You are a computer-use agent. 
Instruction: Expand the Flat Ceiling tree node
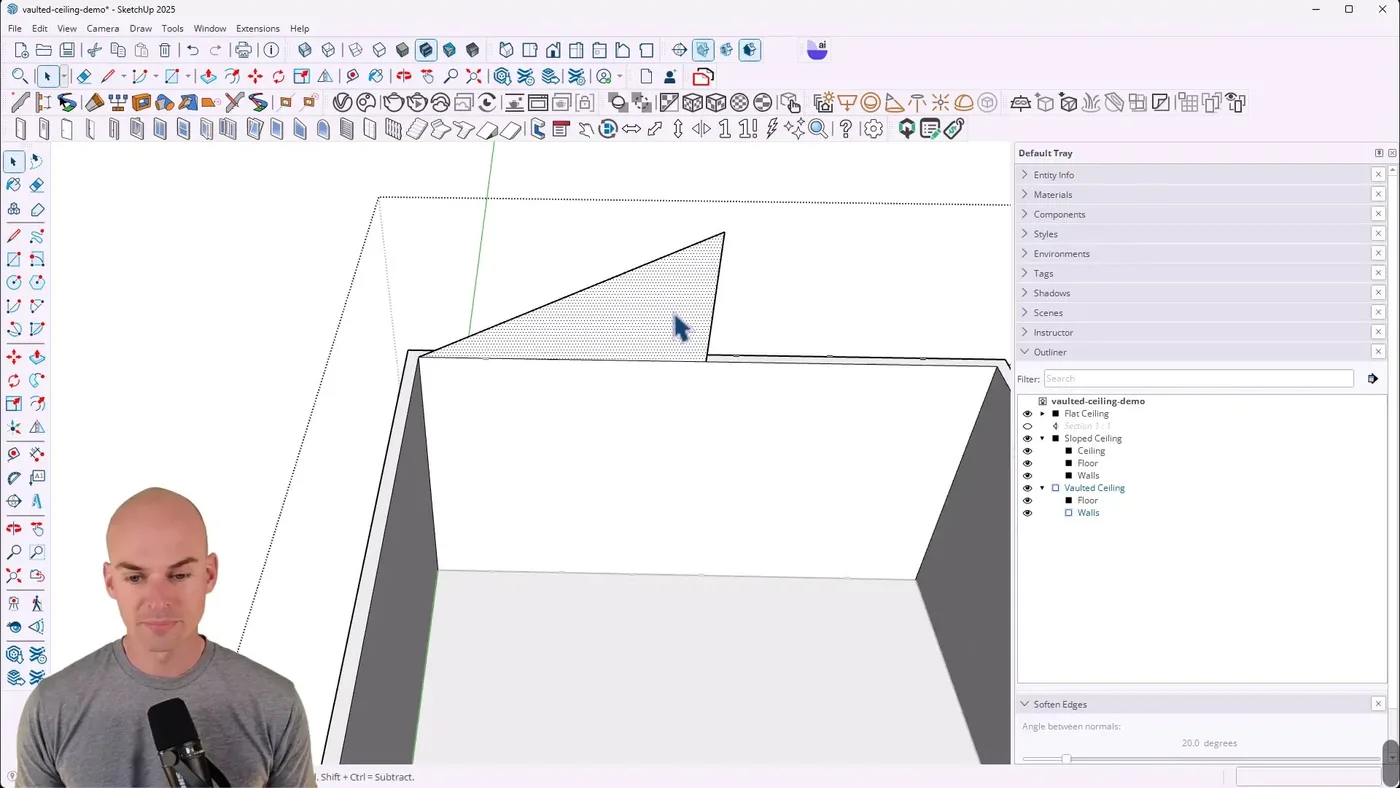(x=1042, y=414)
